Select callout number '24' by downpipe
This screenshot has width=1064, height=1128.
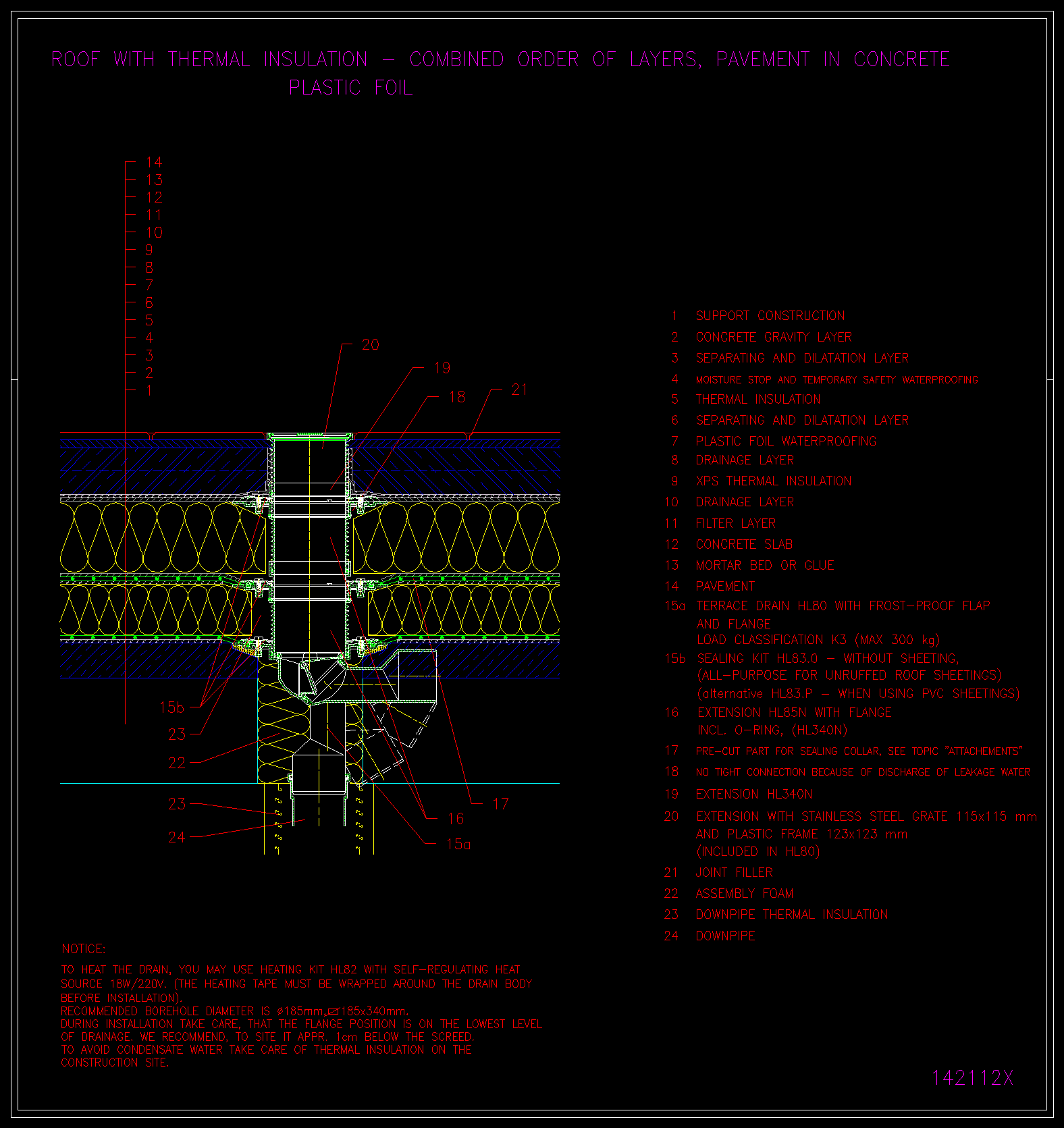pyautogui.click(x=177, y=838)
